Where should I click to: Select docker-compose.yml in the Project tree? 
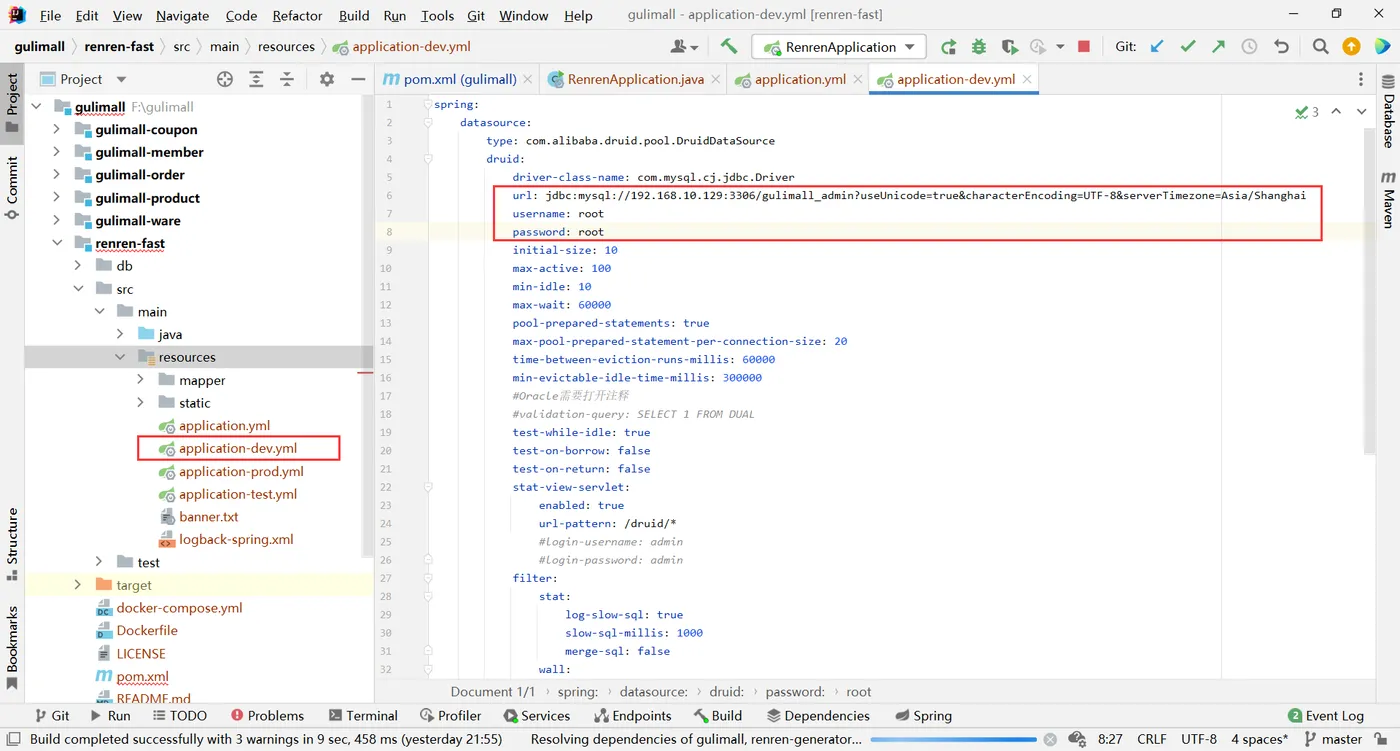click(x=179, y=608)
